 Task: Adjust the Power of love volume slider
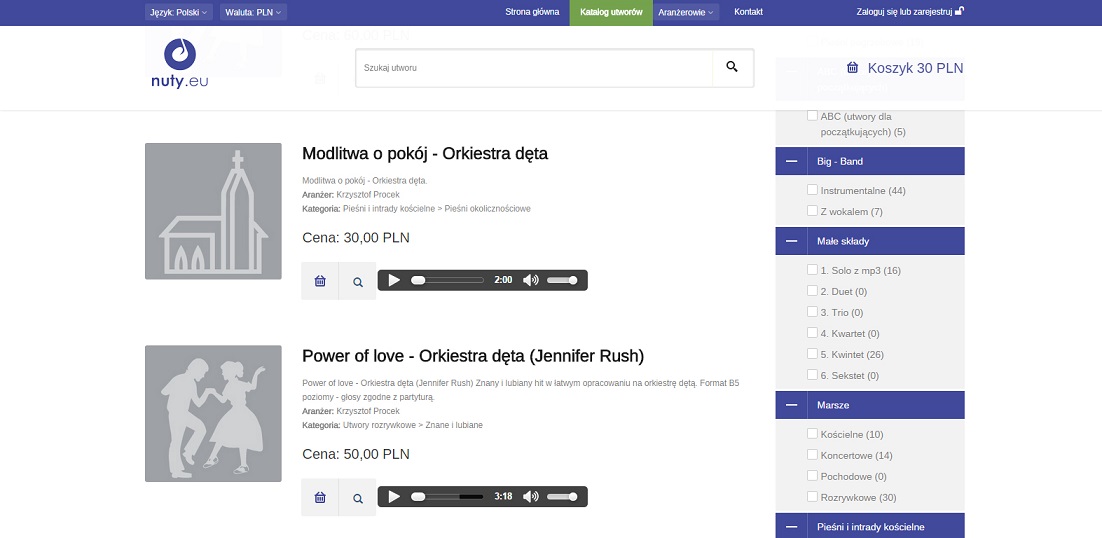click(x=563, y=496)
